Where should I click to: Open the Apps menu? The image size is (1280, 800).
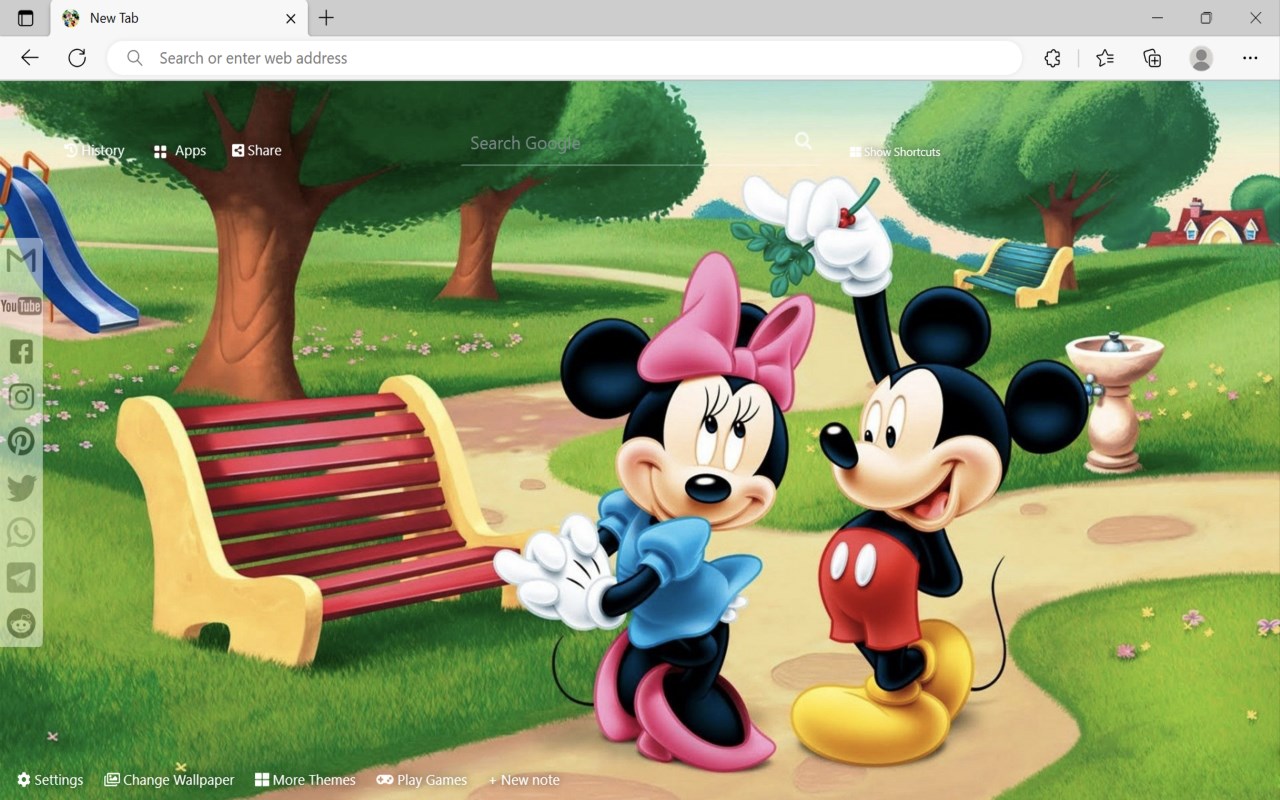pyautogui.click(x=180, y=151)
